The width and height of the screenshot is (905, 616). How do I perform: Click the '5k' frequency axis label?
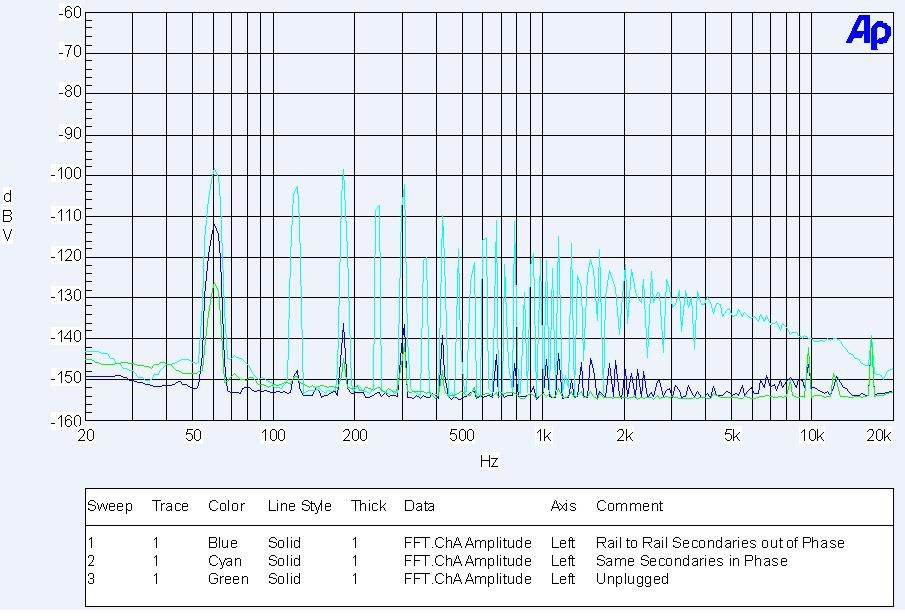click(732, 435)
